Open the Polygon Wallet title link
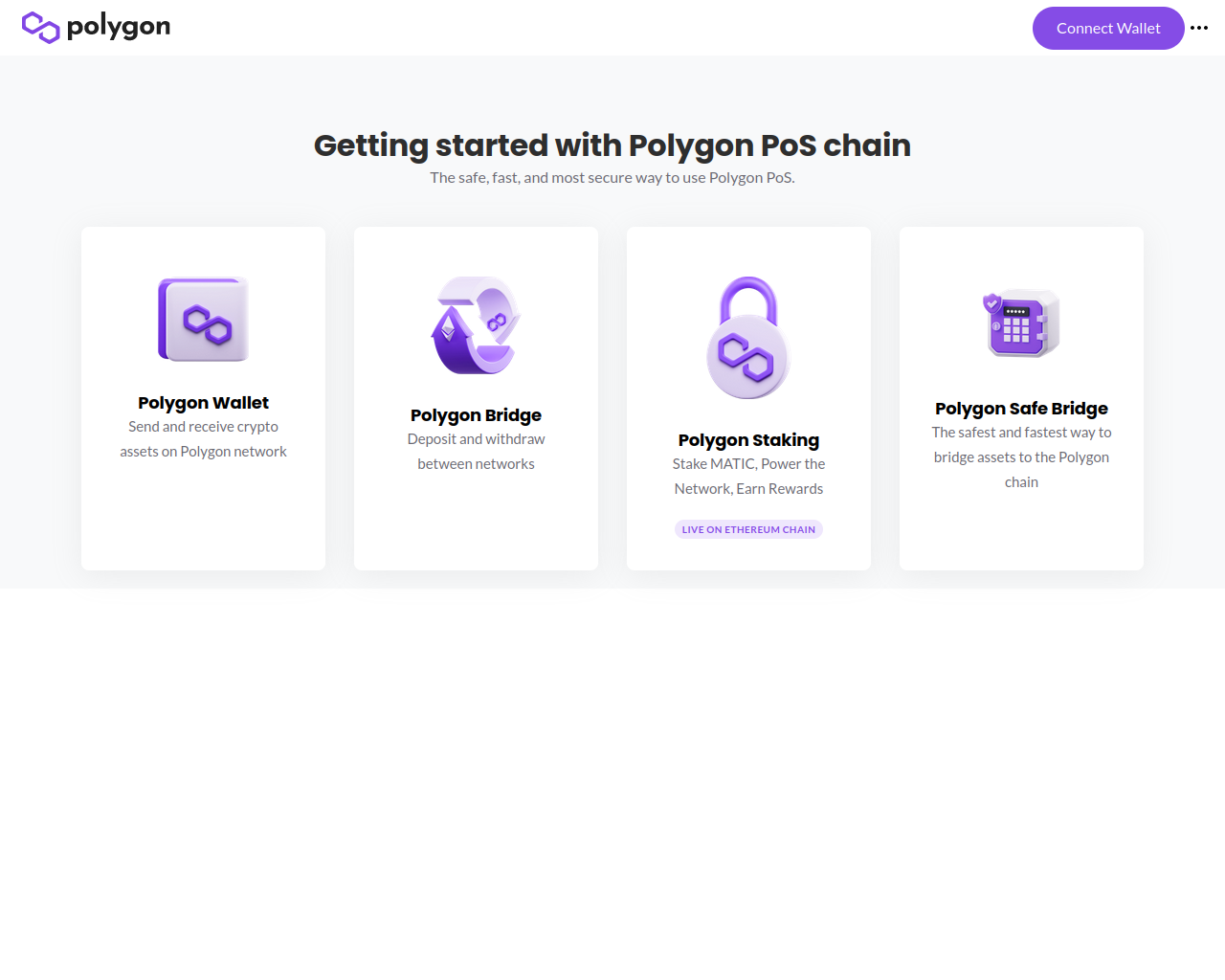 tap(203, 403)
